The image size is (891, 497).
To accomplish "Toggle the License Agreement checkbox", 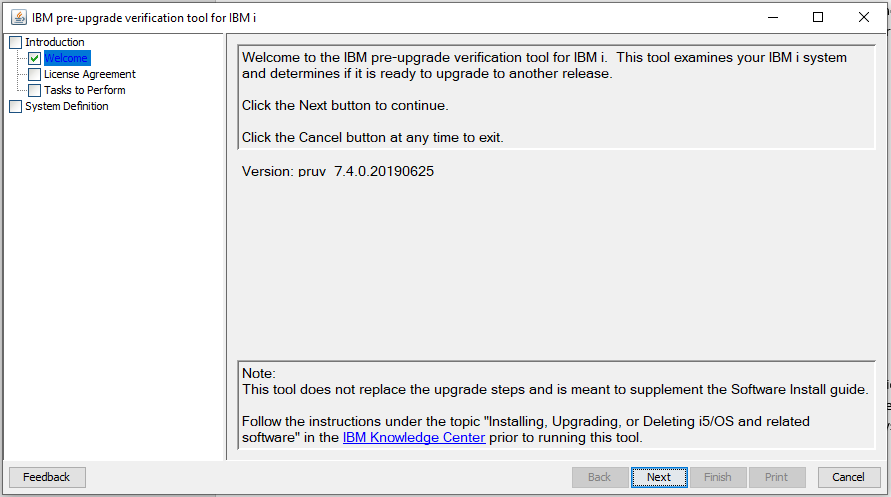I will [x=35, y=74].
